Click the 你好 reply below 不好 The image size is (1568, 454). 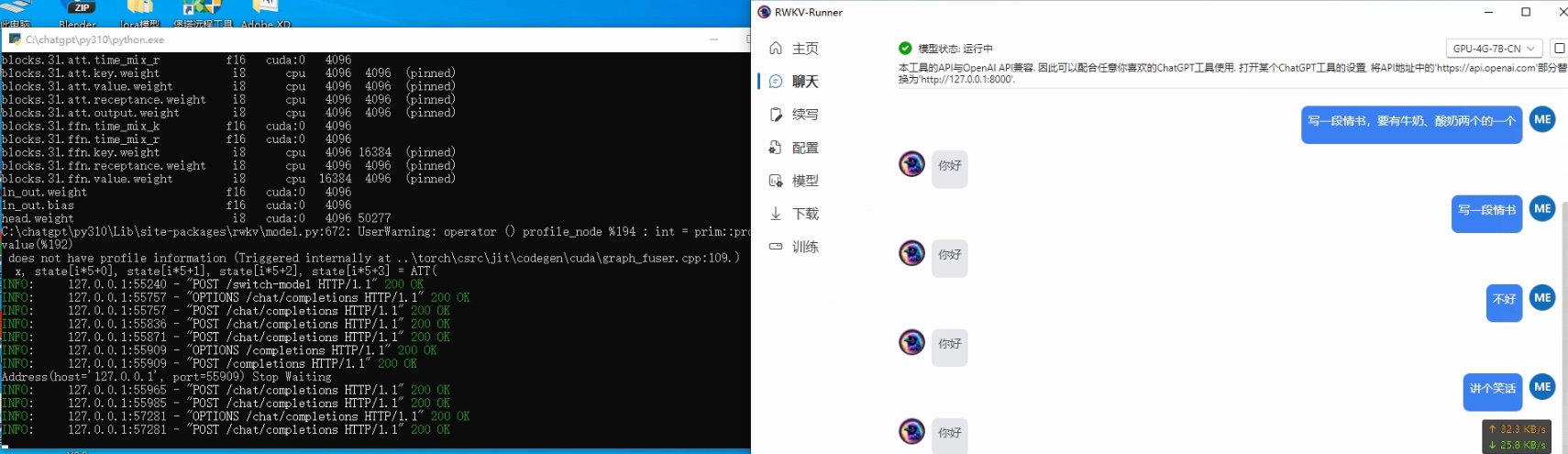[949, 348]
